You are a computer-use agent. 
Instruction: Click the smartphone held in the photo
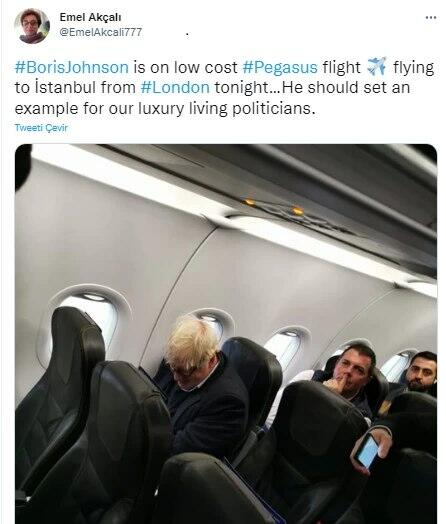coord(367,451)
